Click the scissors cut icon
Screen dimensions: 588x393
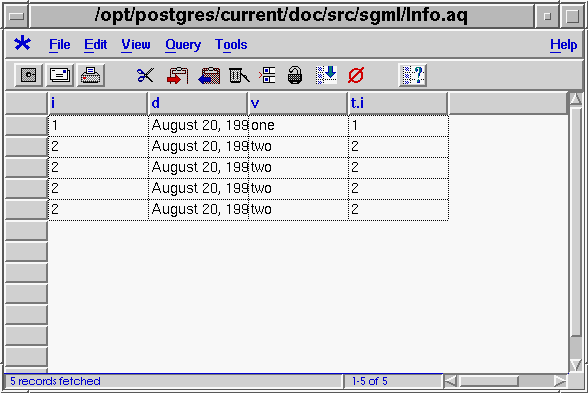click(x=145, y=75)
